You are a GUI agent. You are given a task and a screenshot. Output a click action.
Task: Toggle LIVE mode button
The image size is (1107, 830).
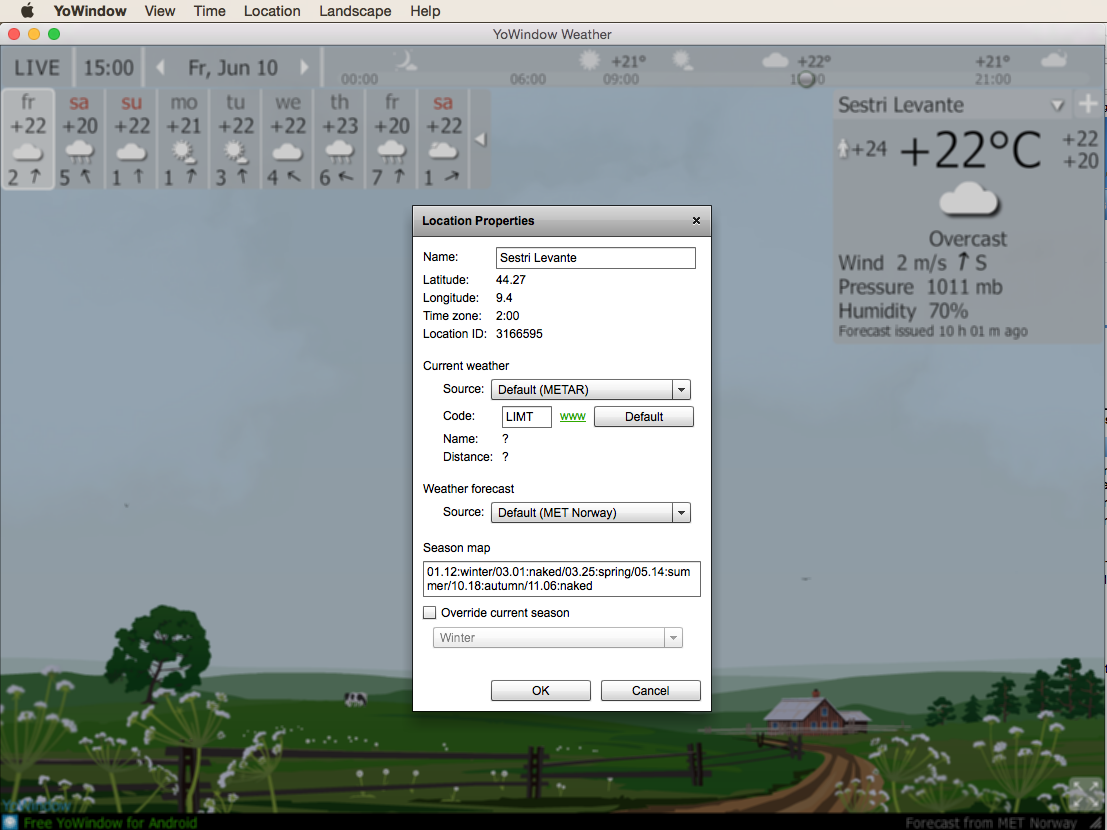click(x=37, y=69)
